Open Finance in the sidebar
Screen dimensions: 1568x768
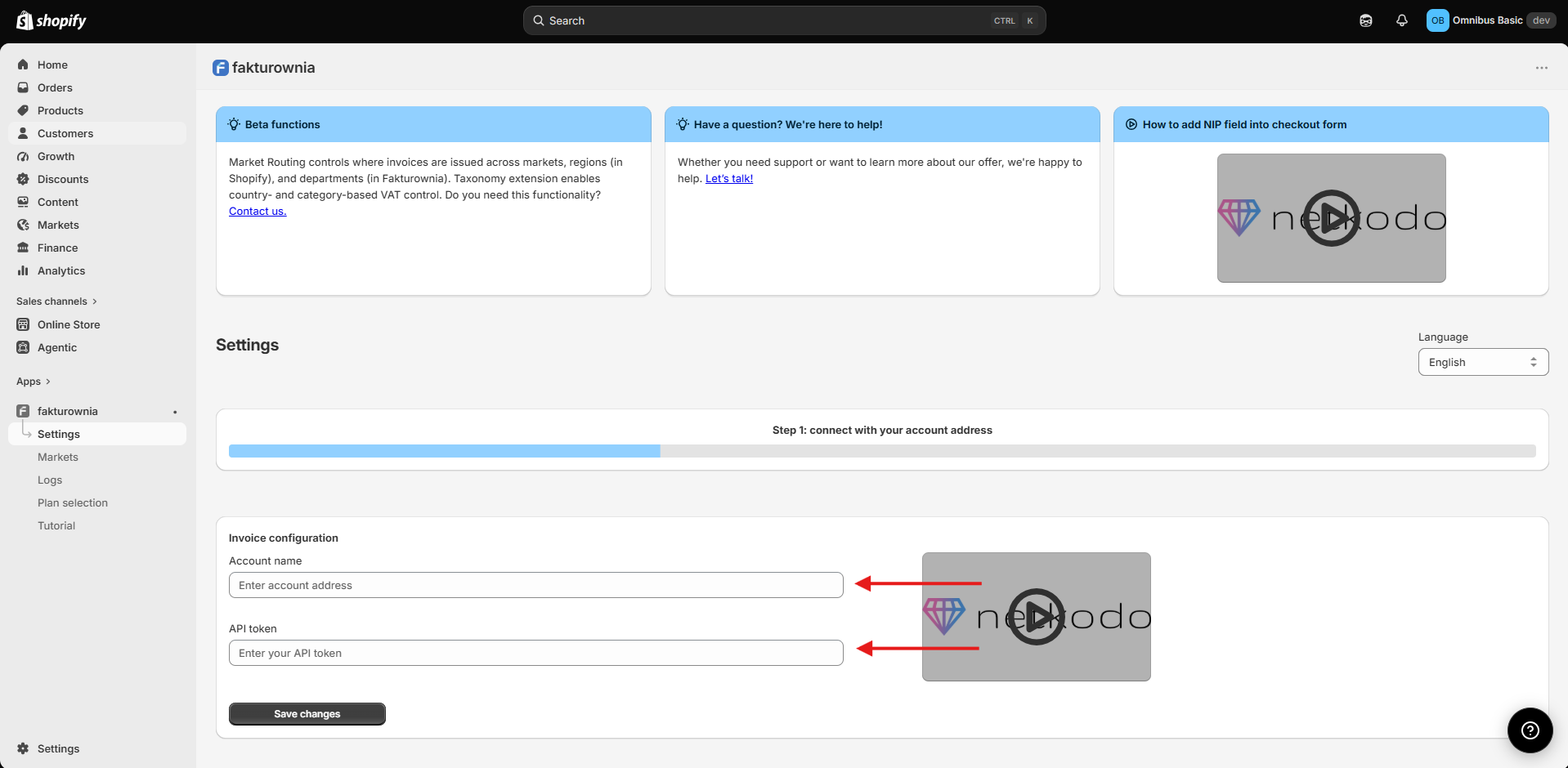[x=97, y=248]
